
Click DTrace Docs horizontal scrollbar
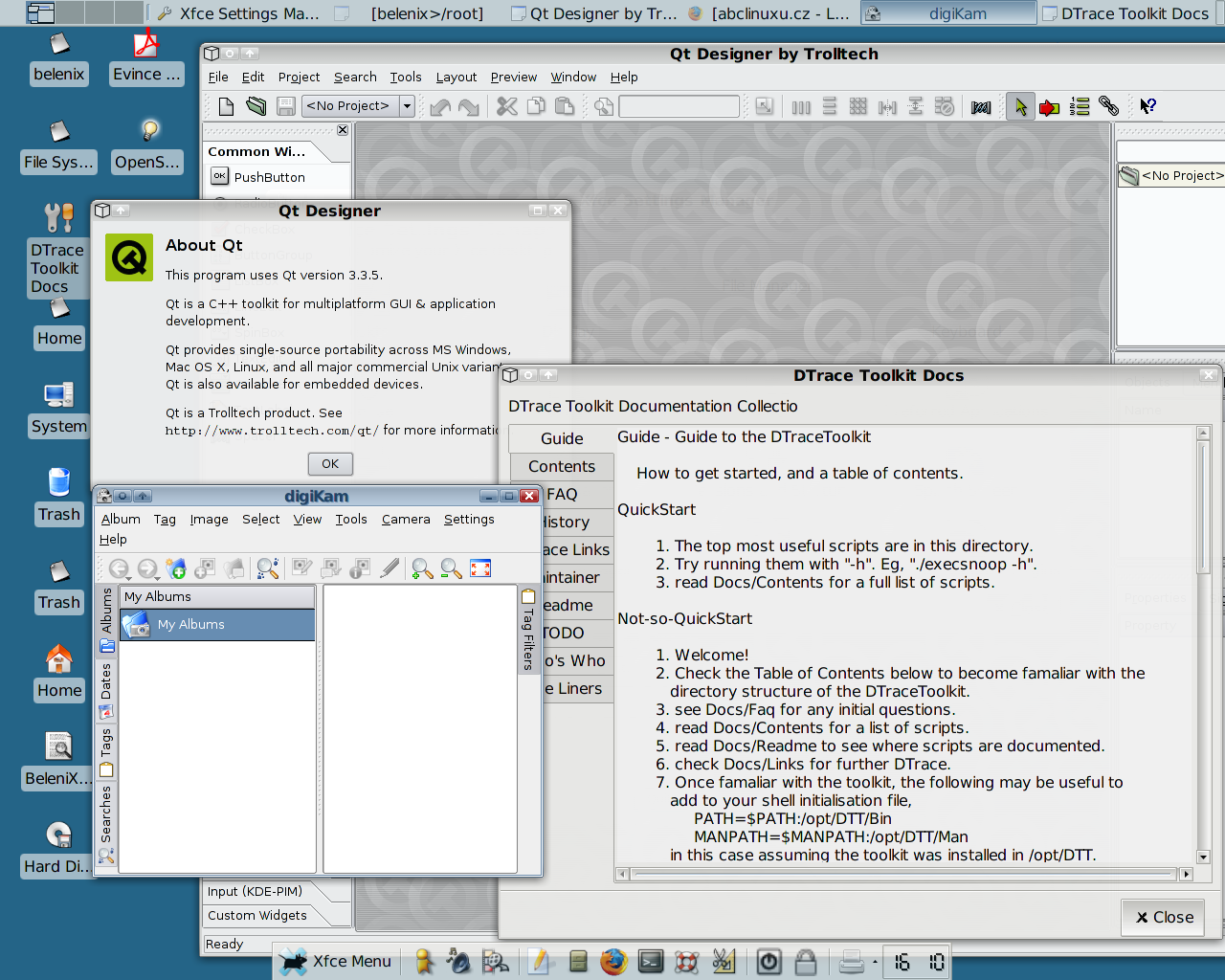click(904, 874)
